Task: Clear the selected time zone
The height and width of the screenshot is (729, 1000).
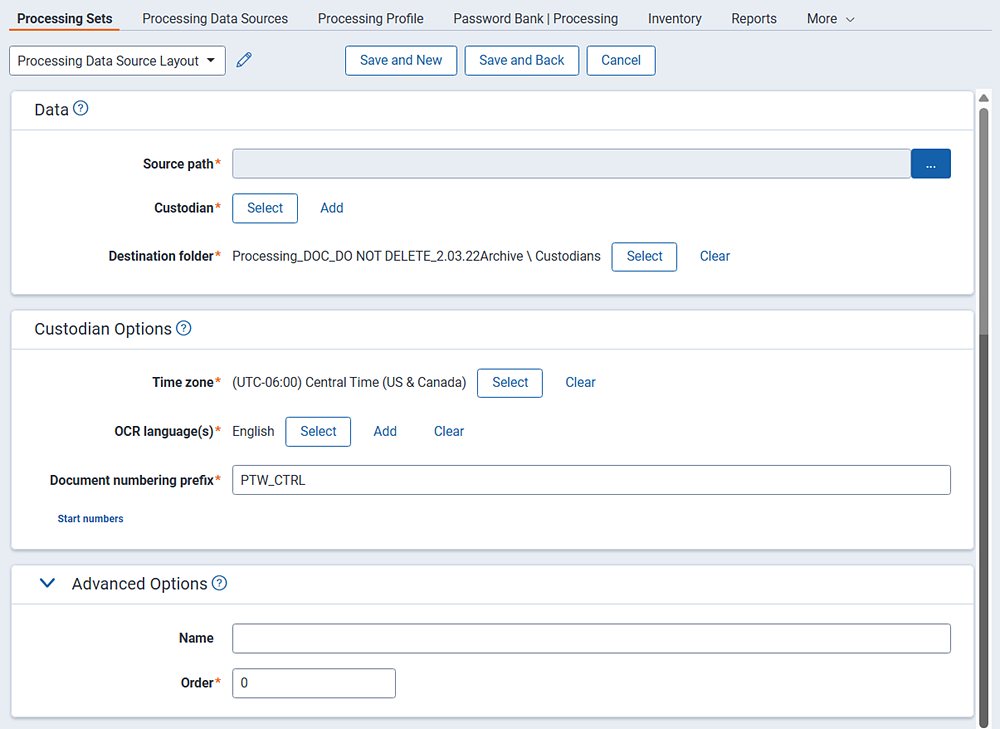Action: (580, 383)
